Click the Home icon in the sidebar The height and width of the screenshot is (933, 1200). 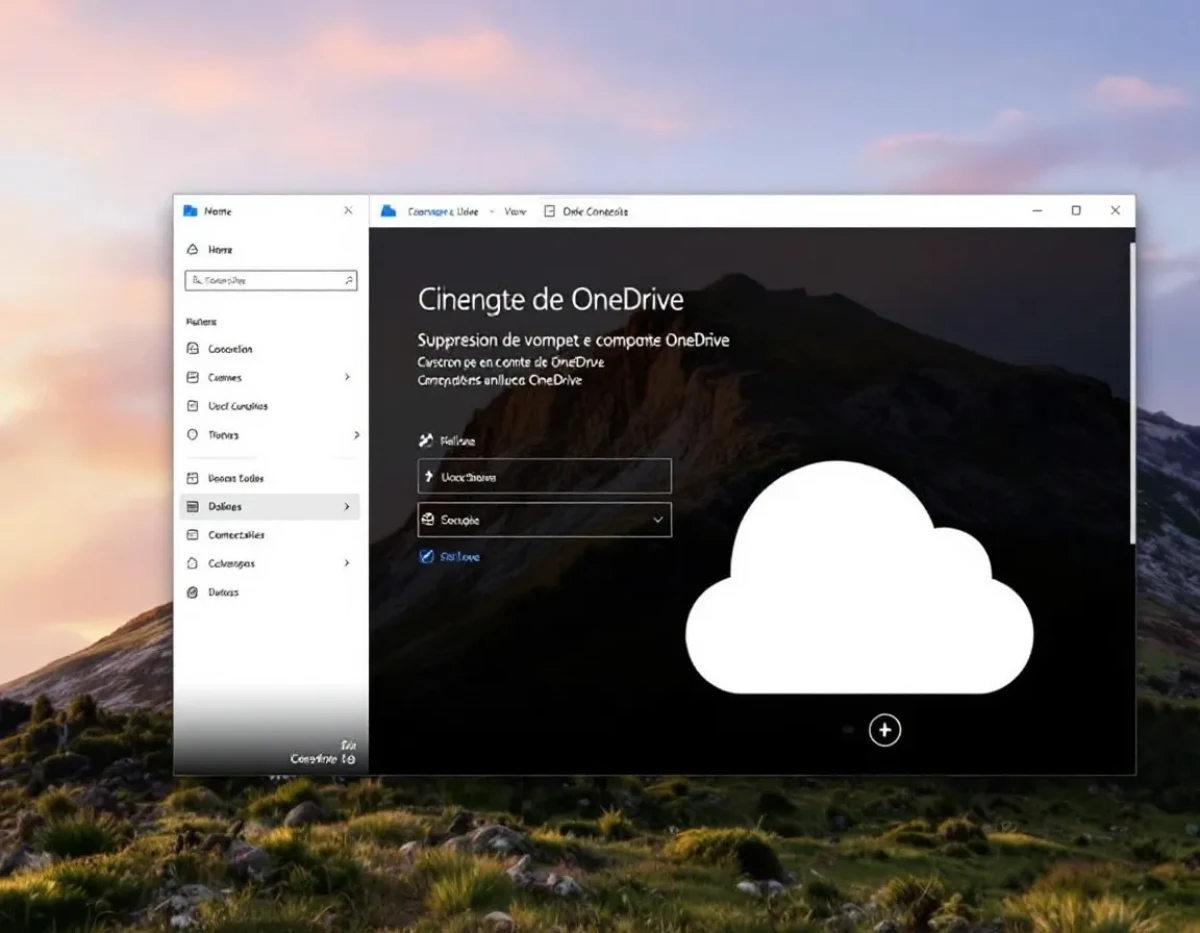192,249
